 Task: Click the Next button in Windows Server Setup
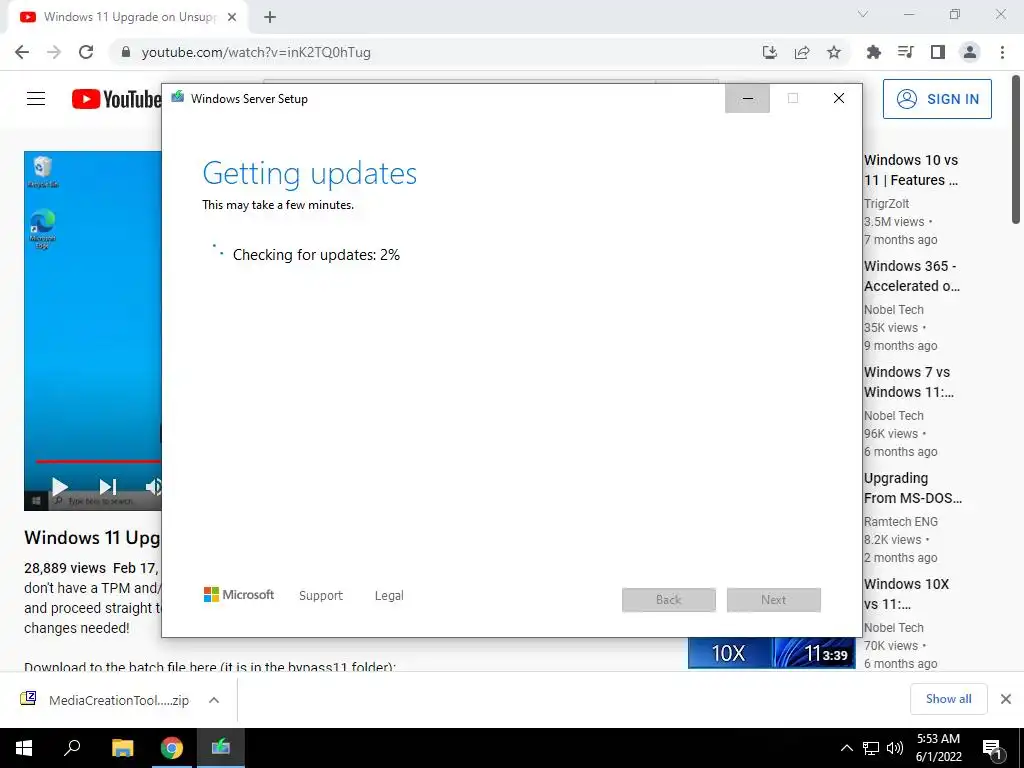coord(774,600)
